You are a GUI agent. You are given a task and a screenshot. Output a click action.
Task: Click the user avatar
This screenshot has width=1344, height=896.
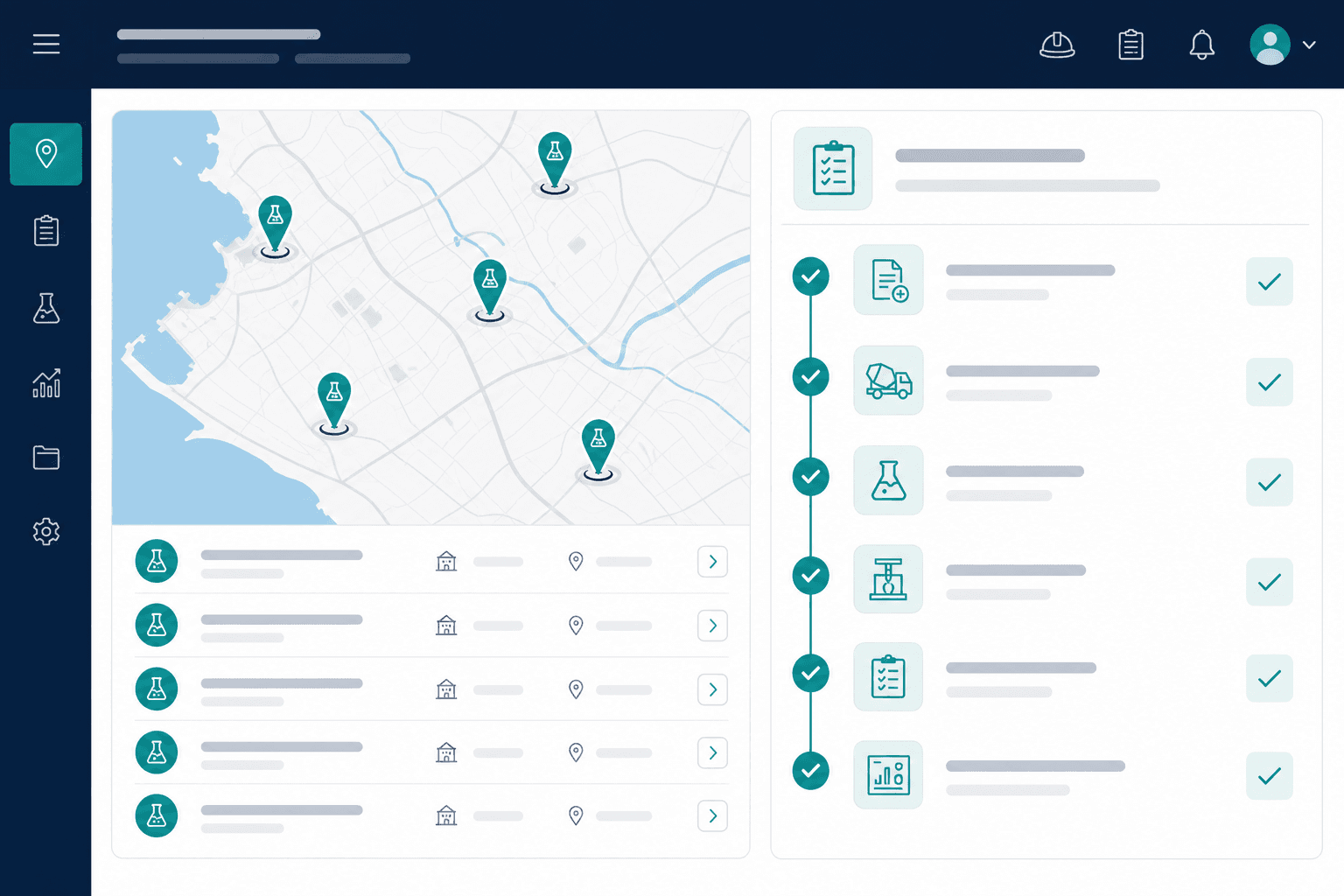[x=1270, y=45]
